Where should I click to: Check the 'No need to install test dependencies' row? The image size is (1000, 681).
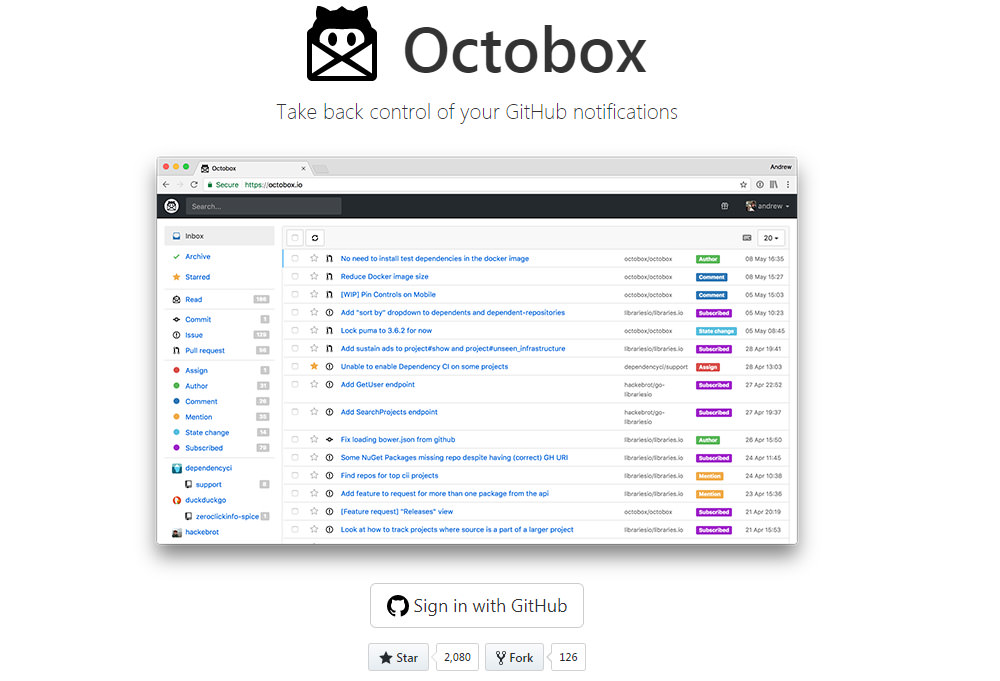(x=295, y=258)
